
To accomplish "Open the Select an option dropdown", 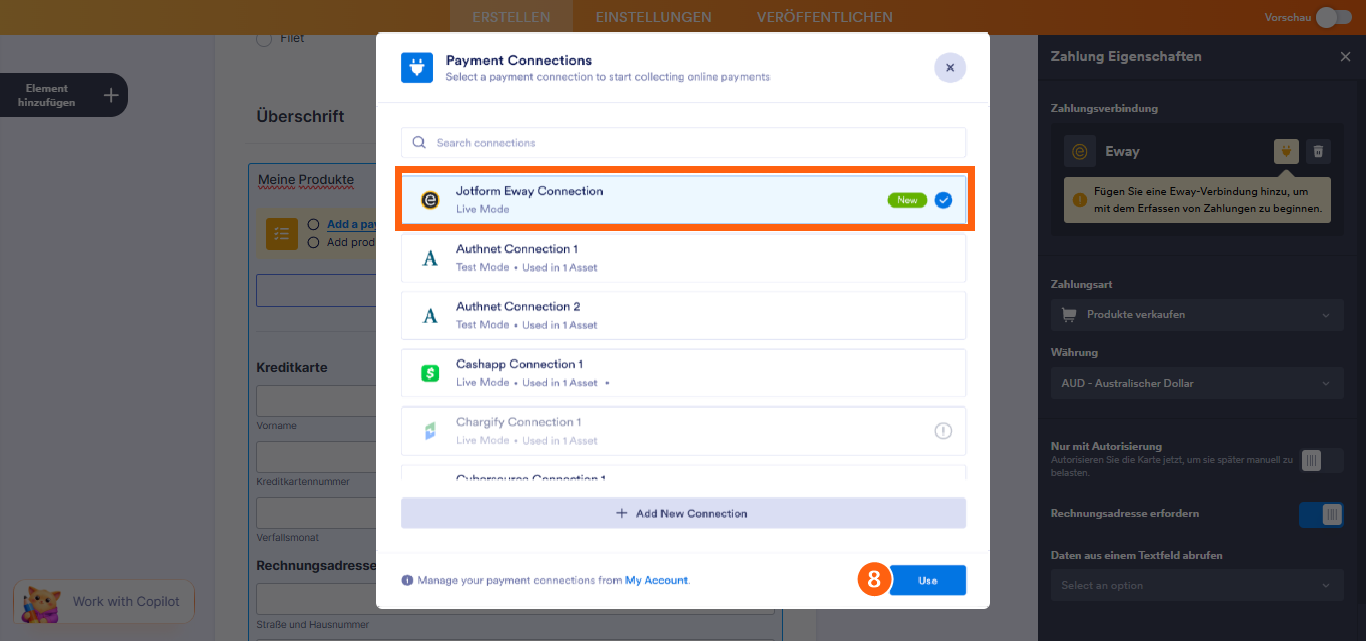I will pos(1196,585).
